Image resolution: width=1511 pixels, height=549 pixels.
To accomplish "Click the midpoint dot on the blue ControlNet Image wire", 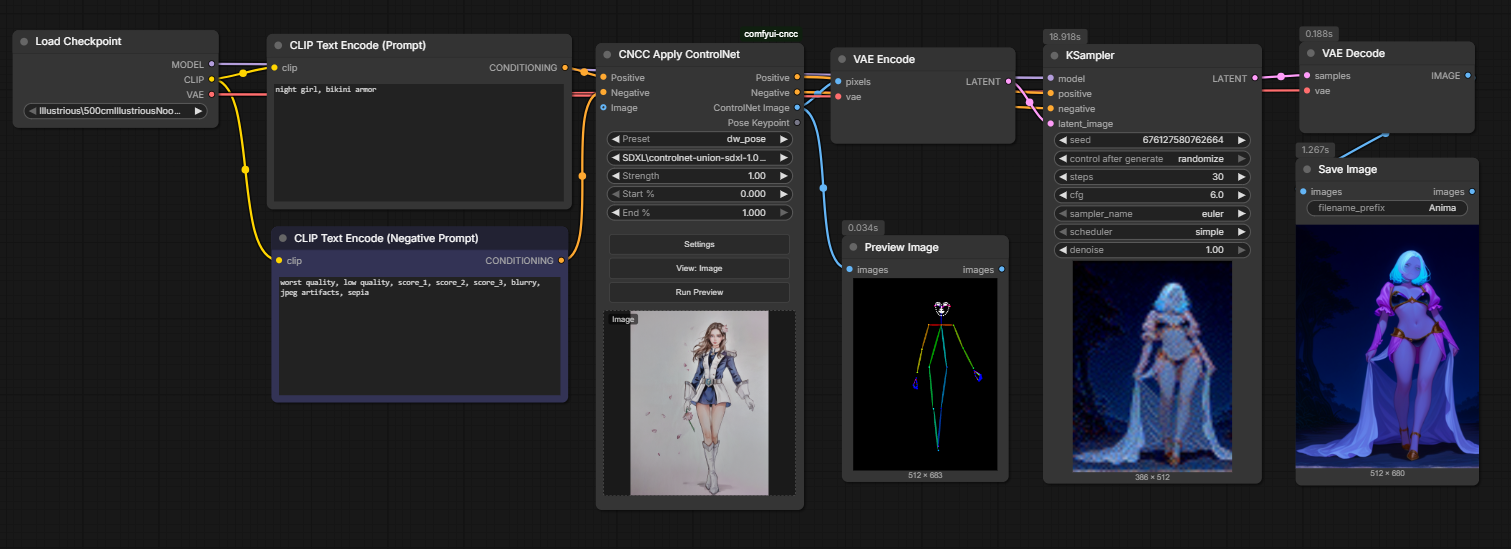I will click(x=823, y=187).
